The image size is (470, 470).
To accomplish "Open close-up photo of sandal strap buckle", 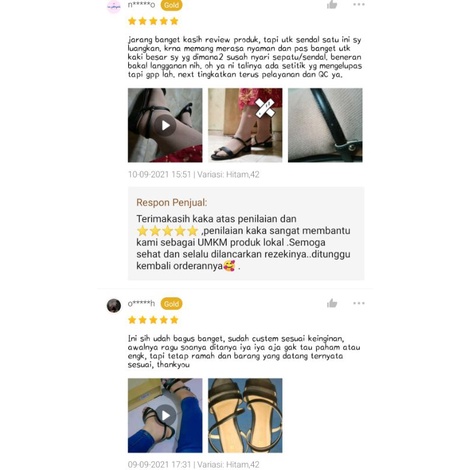I will point(325,125).
